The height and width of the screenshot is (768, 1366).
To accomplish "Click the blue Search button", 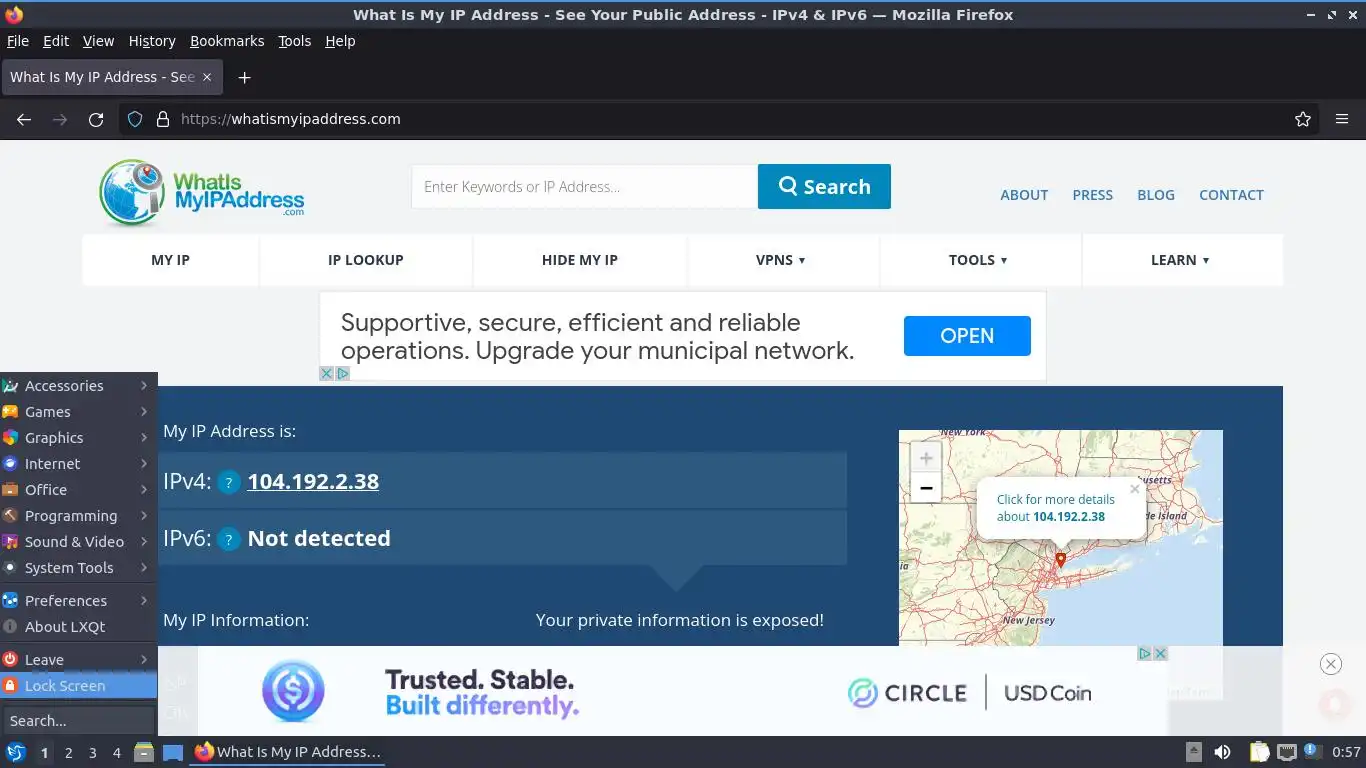I will (x=824, y=187).
